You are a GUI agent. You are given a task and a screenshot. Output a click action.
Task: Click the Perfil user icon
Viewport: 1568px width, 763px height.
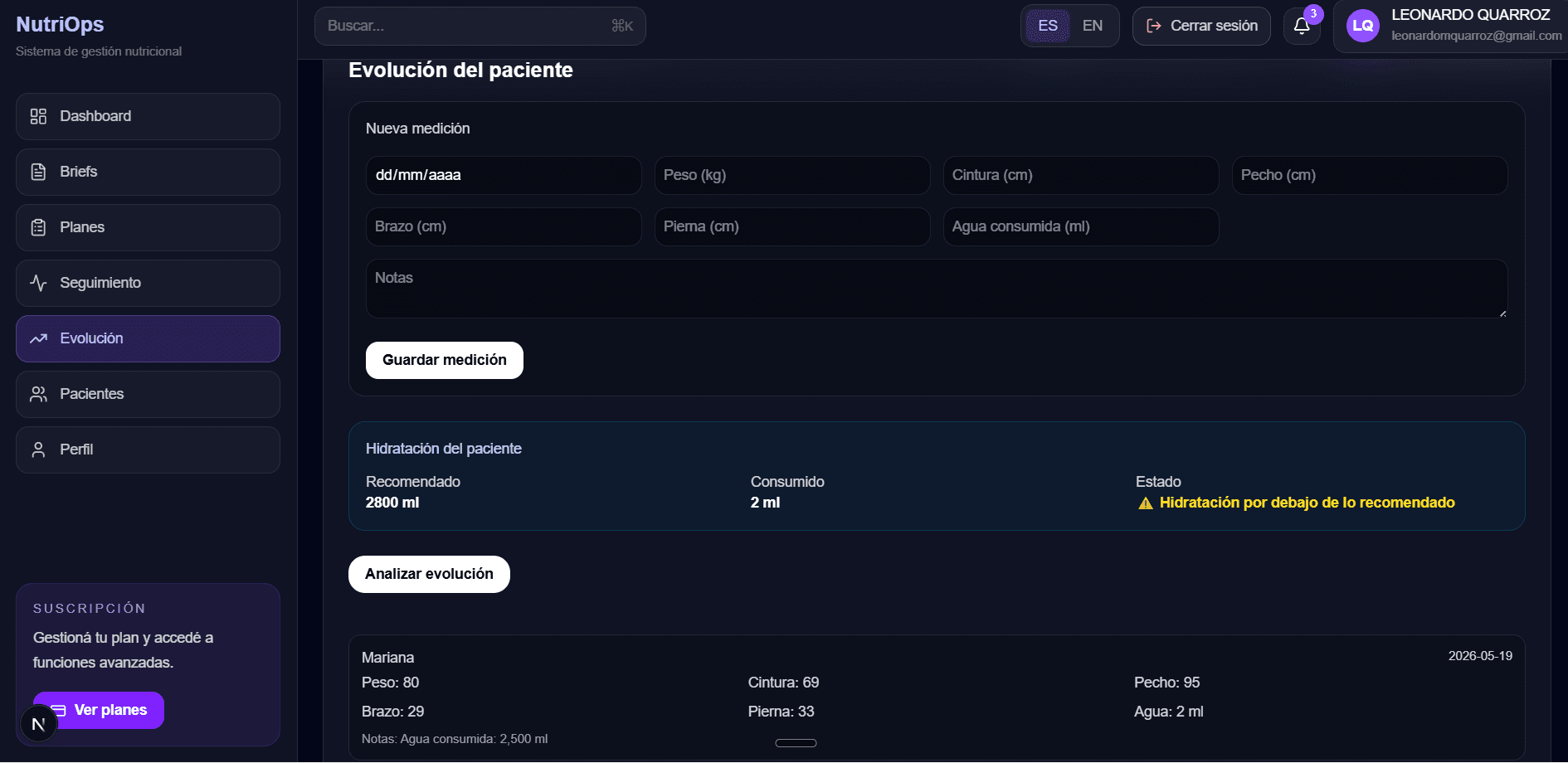coord(38,450)
